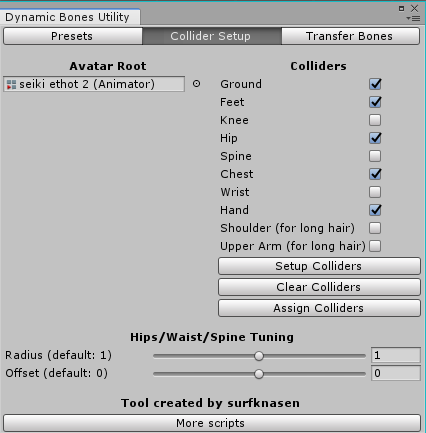Click the Ground collider label
426x433 pixels.
241,84
